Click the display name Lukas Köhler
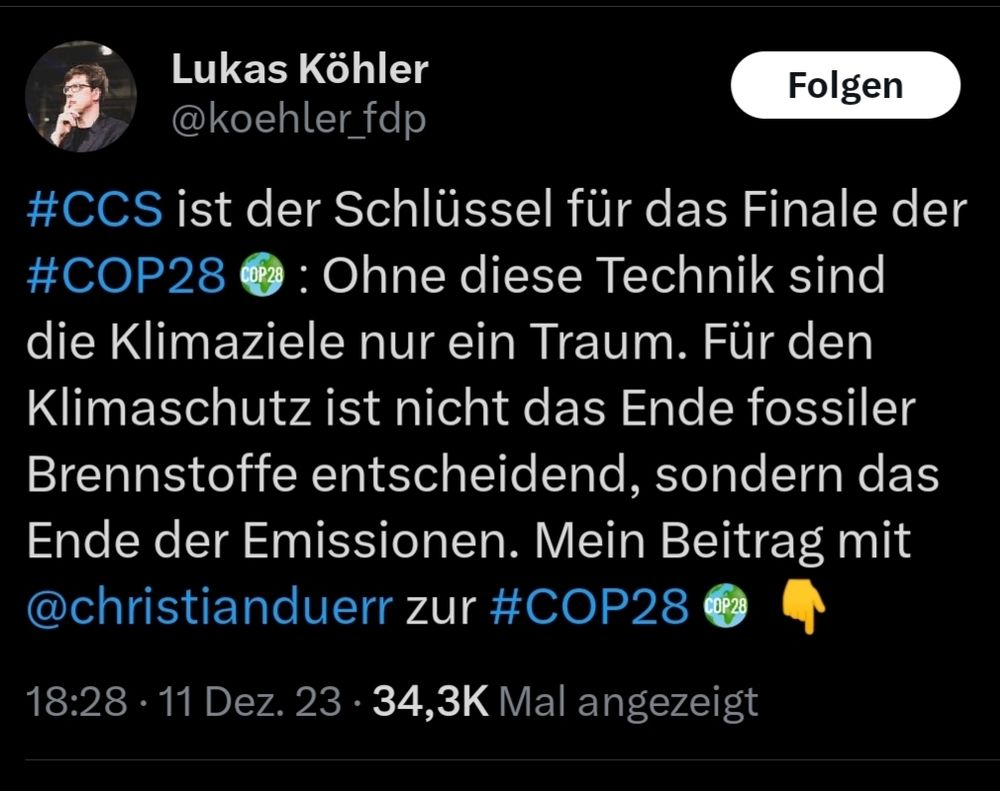Image resolution: width=1000 pixels, height=791 pixels. 300,69
